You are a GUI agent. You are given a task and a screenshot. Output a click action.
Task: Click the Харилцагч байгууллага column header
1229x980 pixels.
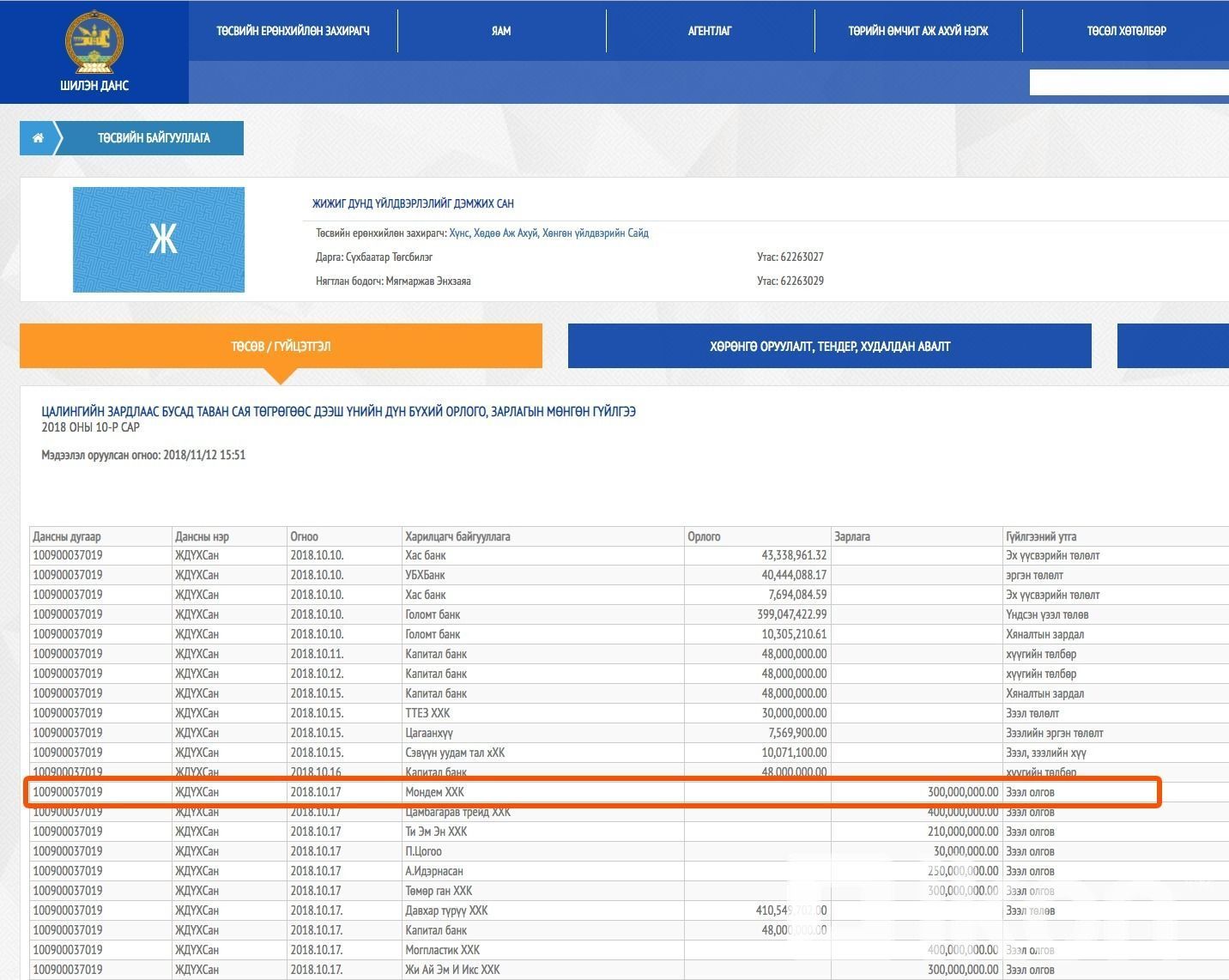tap(457, 536)
